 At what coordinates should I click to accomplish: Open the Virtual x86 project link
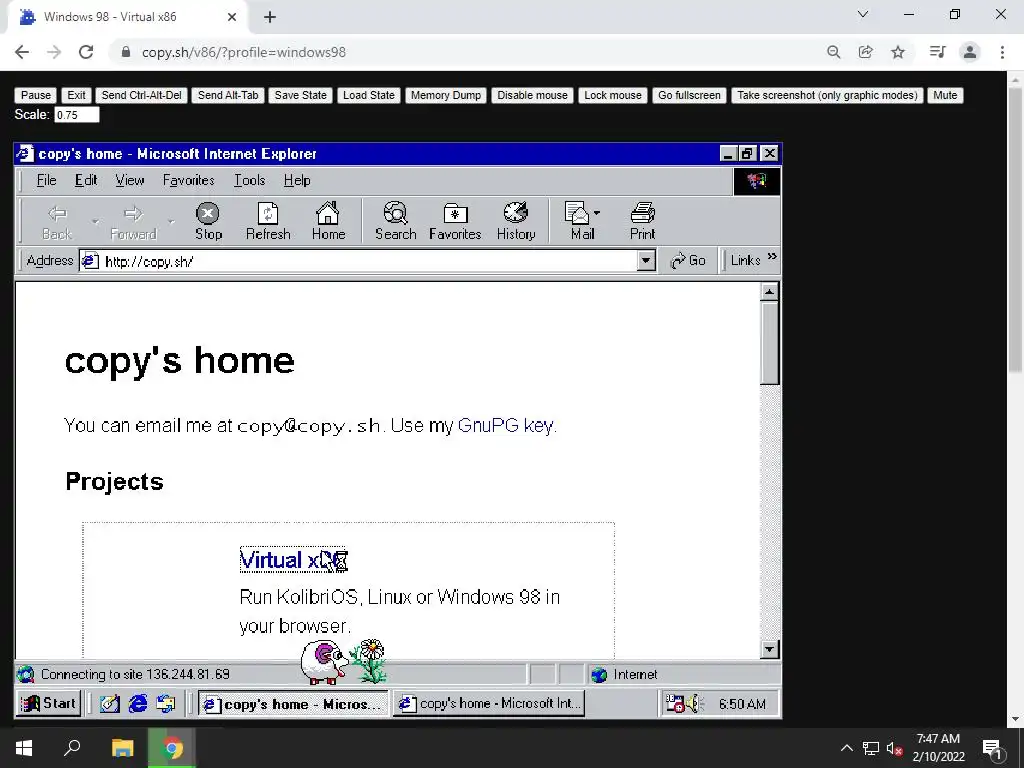pos(293,560)
